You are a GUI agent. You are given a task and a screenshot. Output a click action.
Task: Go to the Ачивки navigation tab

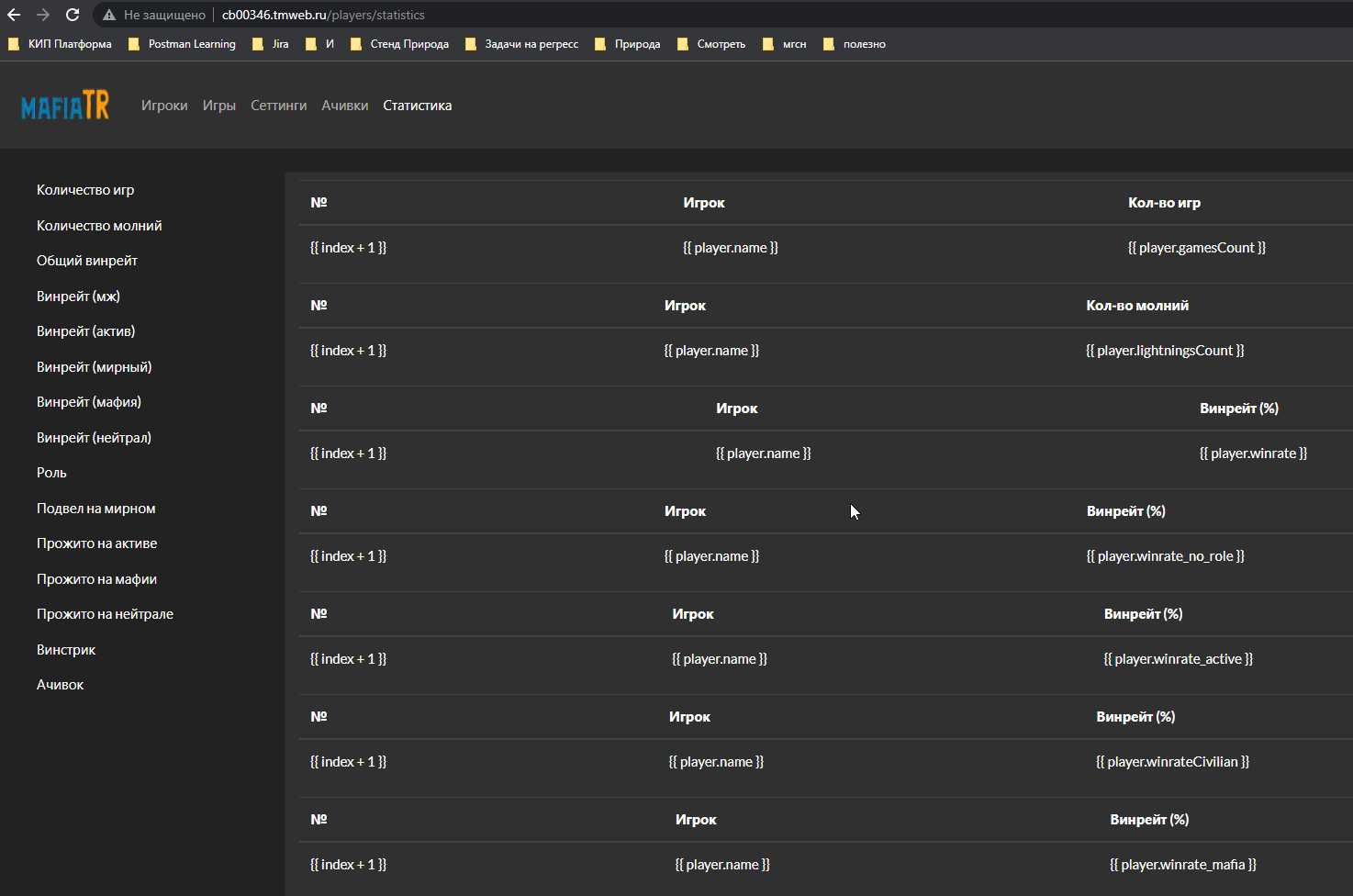pyautogui.click(x=344, y=106)
